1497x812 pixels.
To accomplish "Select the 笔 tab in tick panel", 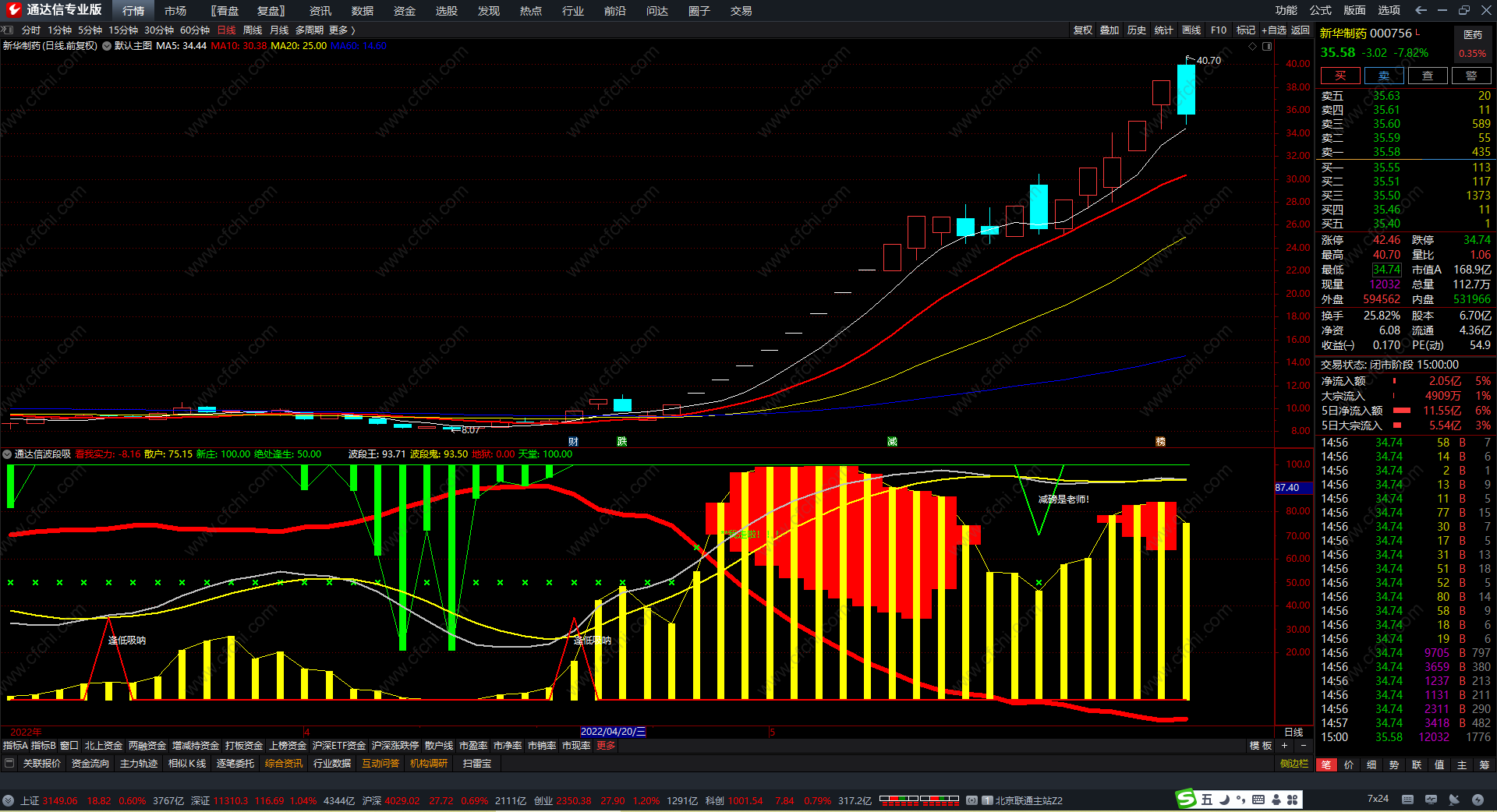I will (x=1326, y=765).
